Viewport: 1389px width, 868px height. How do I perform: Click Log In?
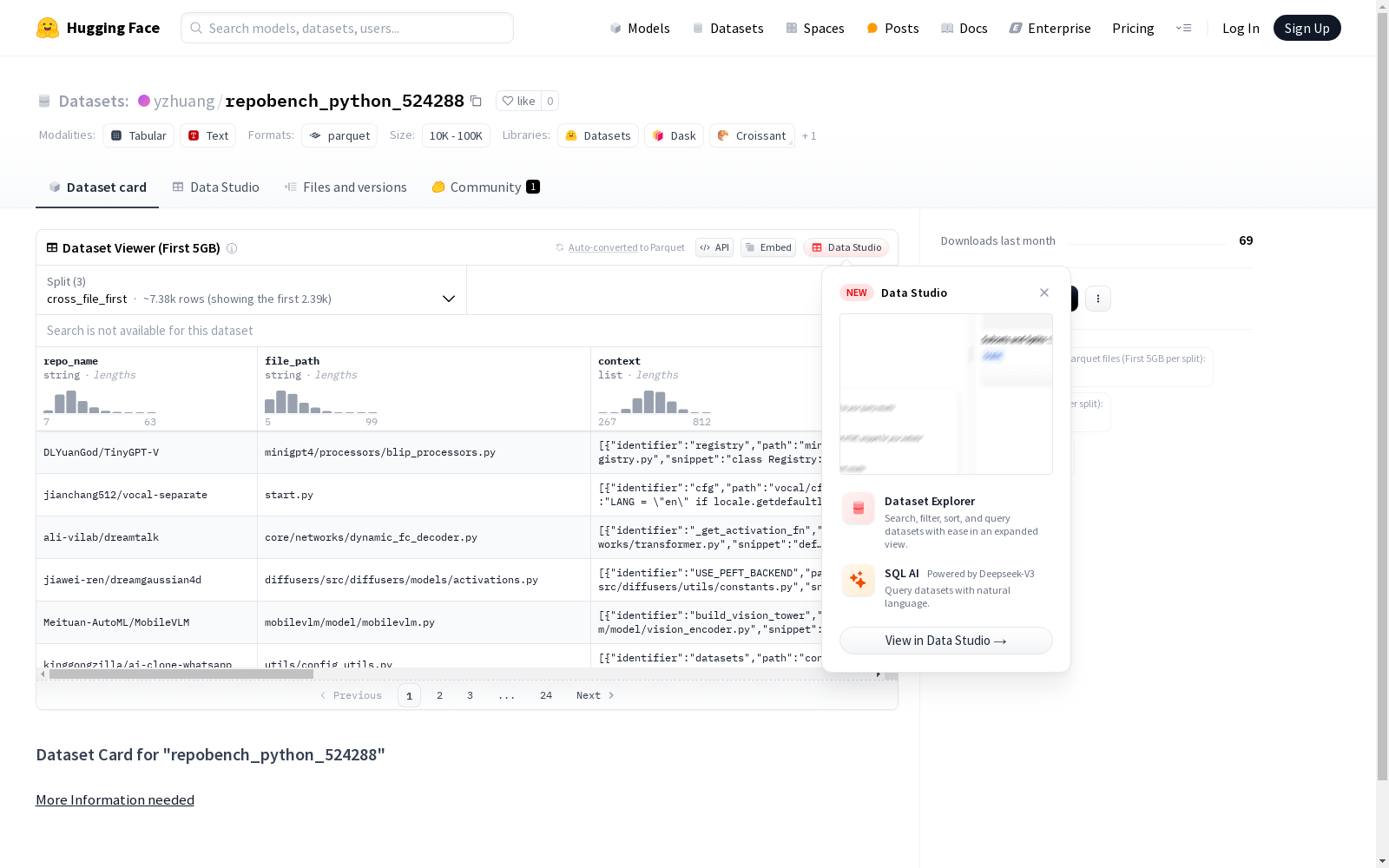[1241, 28]
